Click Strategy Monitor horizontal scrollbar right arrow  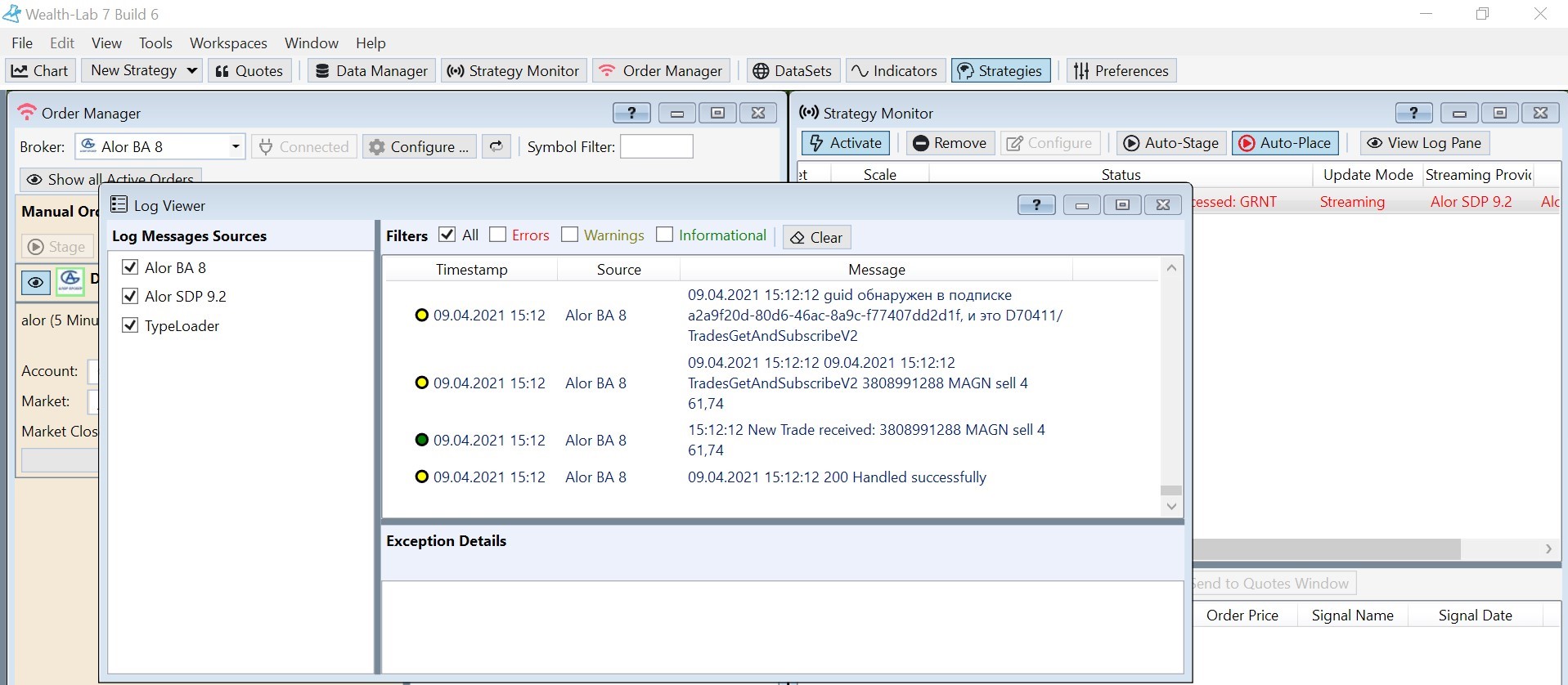1548,549
